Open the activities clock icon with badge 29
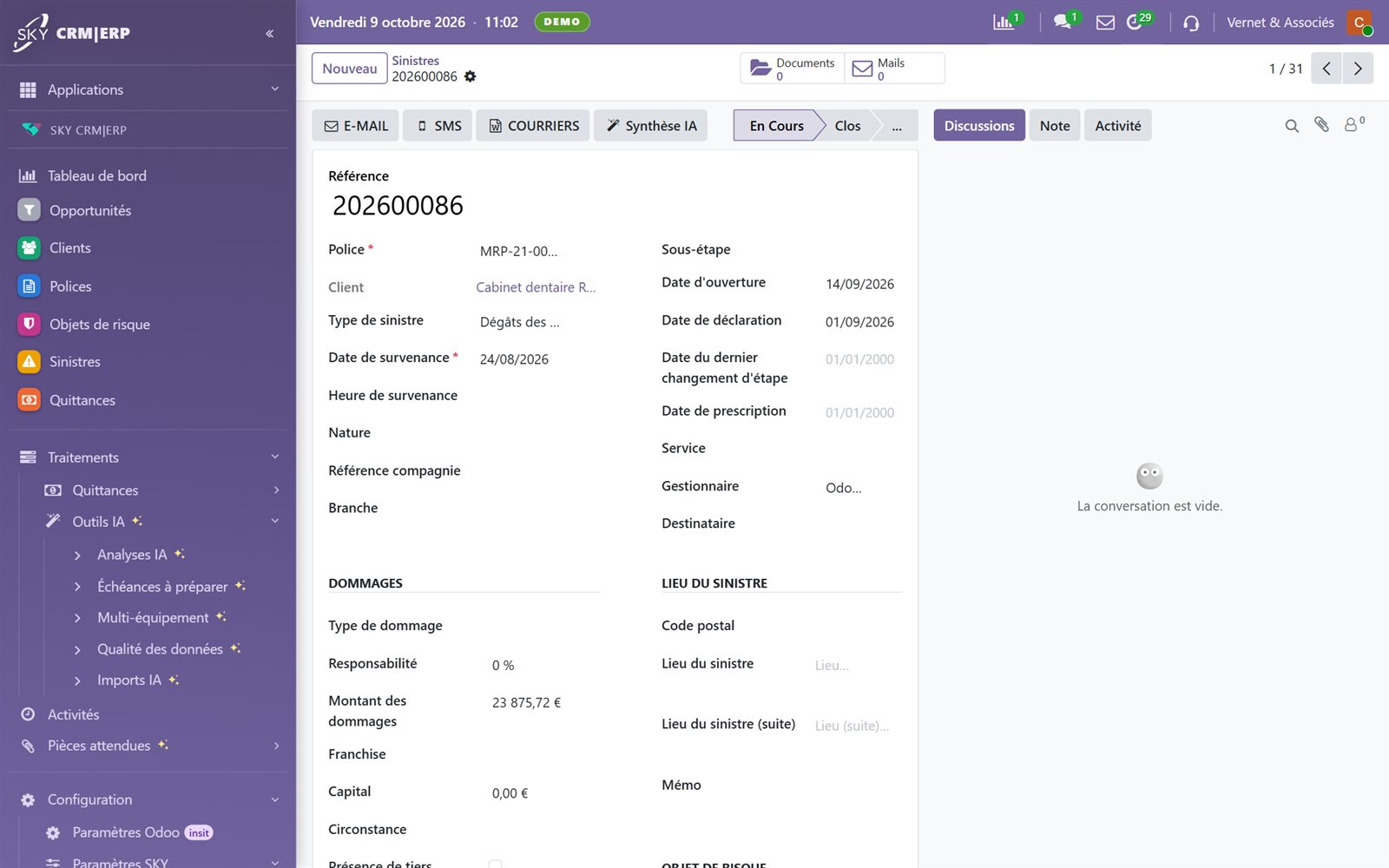Viewport: 1389px width, 868px height. (x=1134, y=23)
